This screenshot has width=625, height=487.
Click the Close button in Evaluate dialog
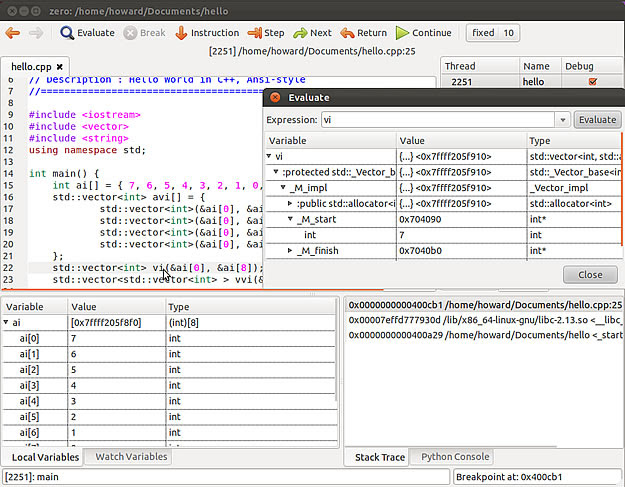pos(590,275)
